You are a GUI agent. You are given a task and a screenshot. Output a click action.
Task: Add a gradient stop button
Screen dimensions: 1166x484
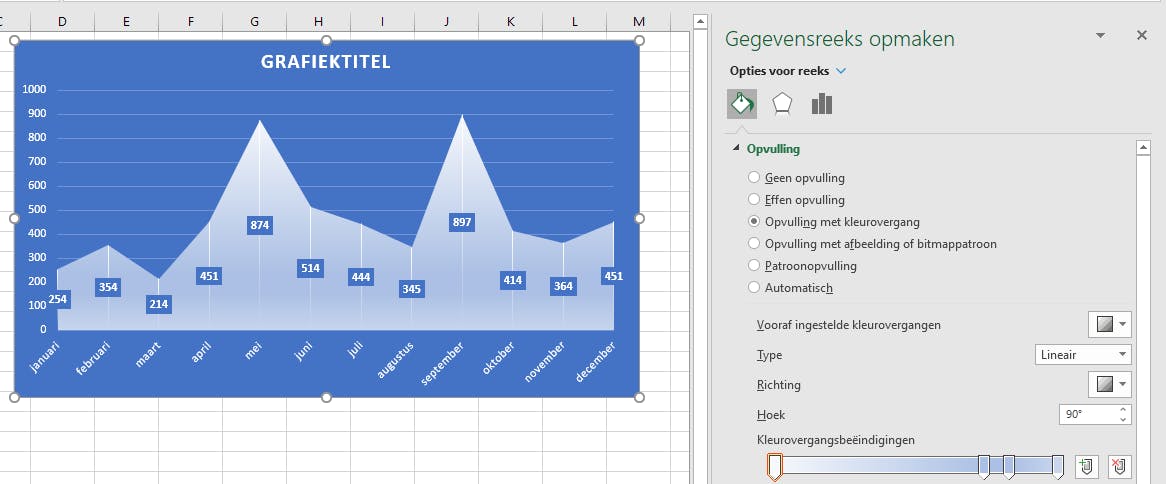1086,467
